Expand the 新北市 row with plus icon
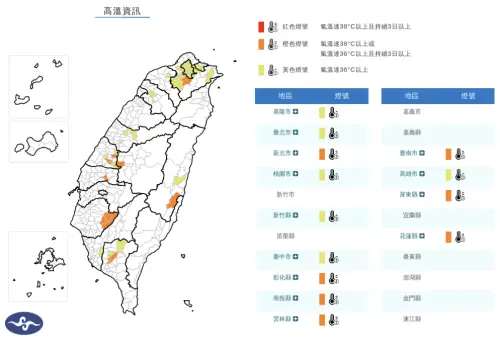The width and height of the screenshot is (500, 361). click(x=295, y=153)
